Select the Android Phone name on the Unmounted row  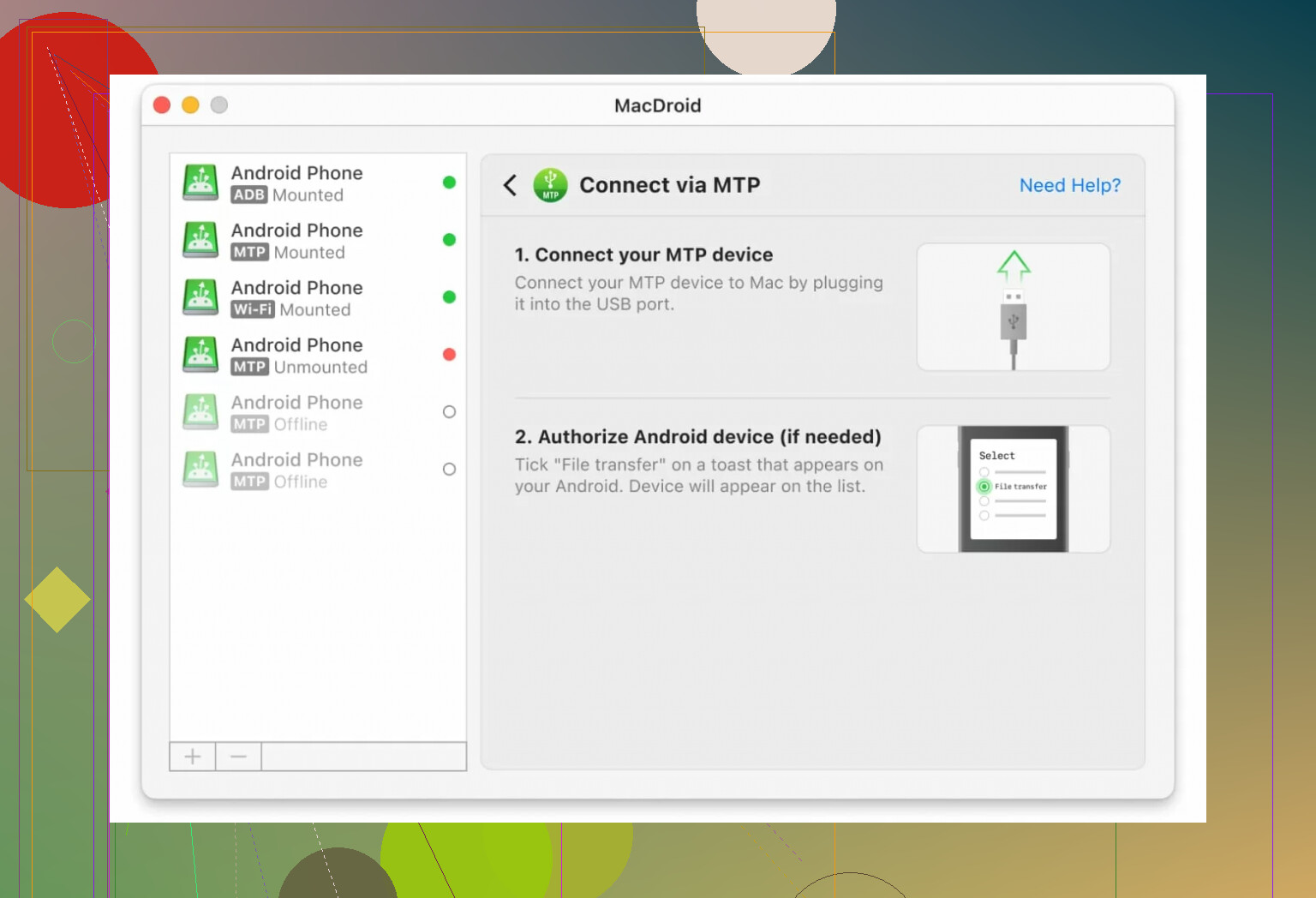pos(297,345)
